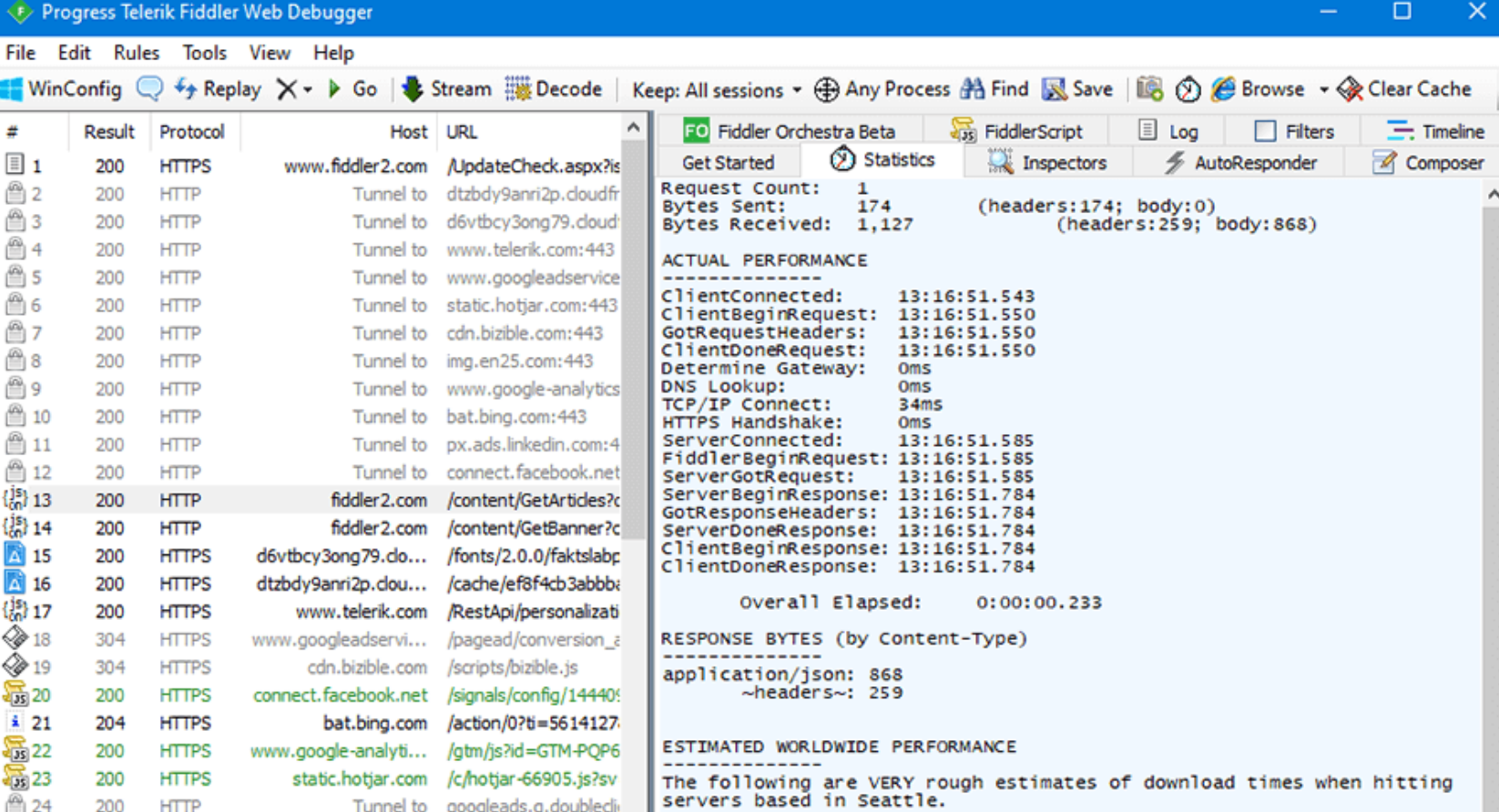Save the sessions via Save button
The width and height of the screenshot is (1499, 812).
1078,89
